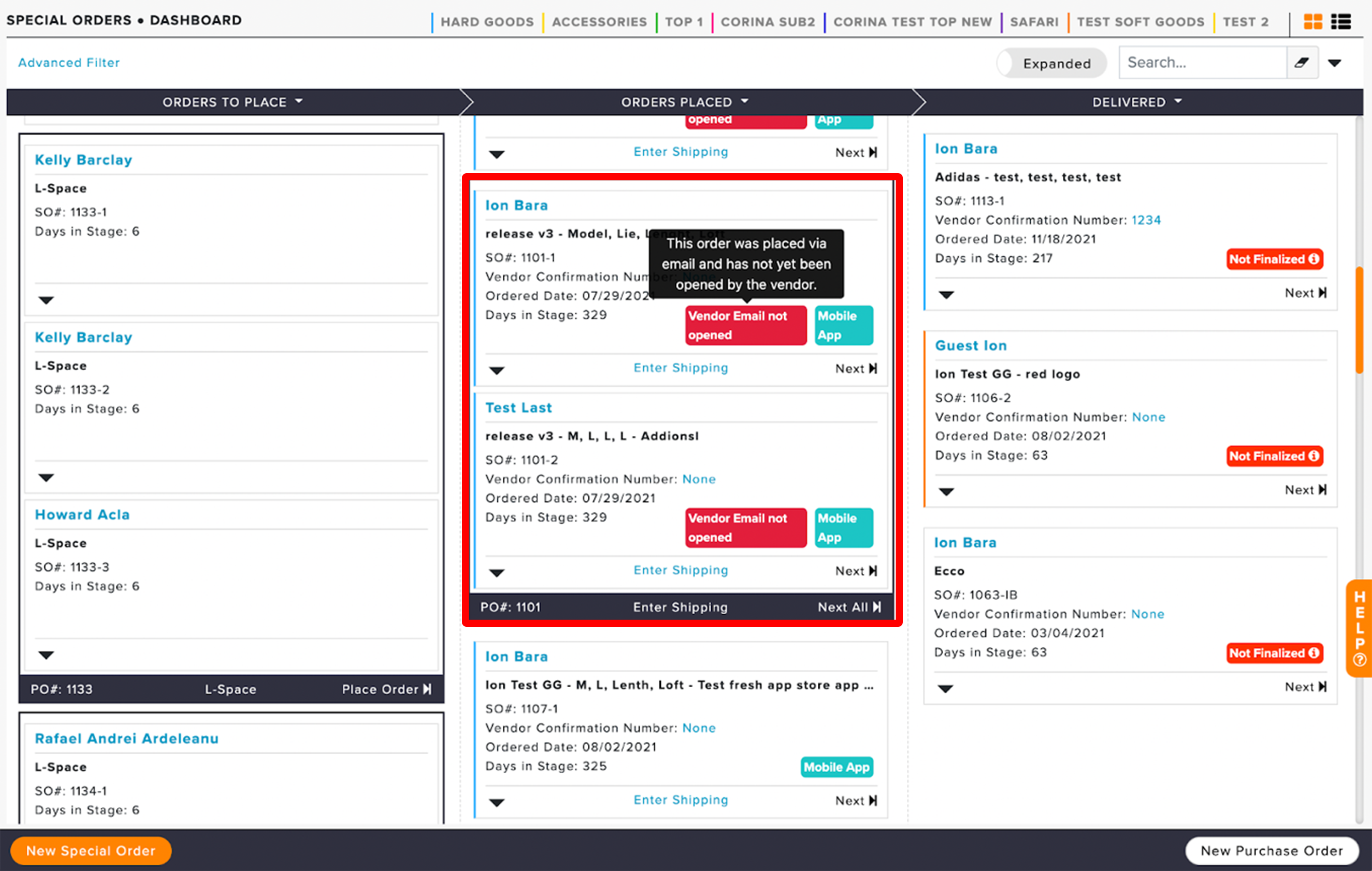Open the Corina Test Top New tab
The width and height of the screenshot is (1372, 871).
pos(912,22)
